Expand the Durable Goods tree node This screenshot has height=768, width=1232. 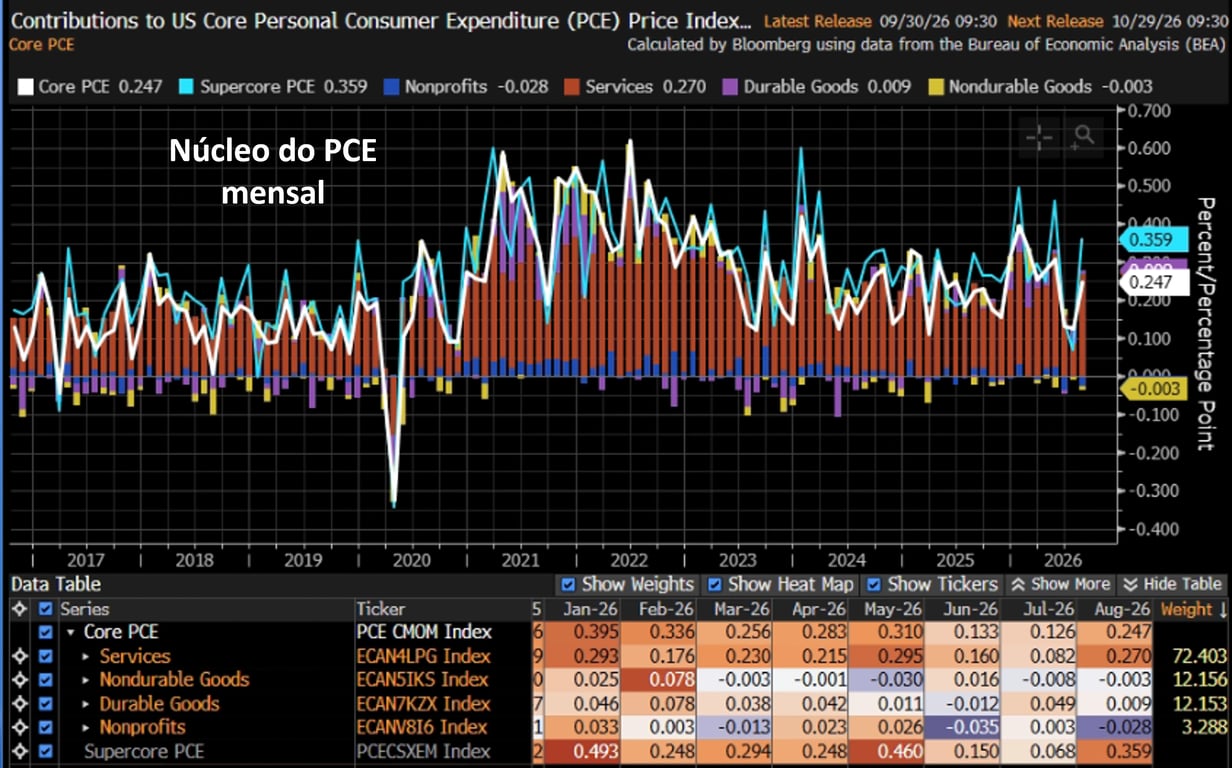point(86,704)
